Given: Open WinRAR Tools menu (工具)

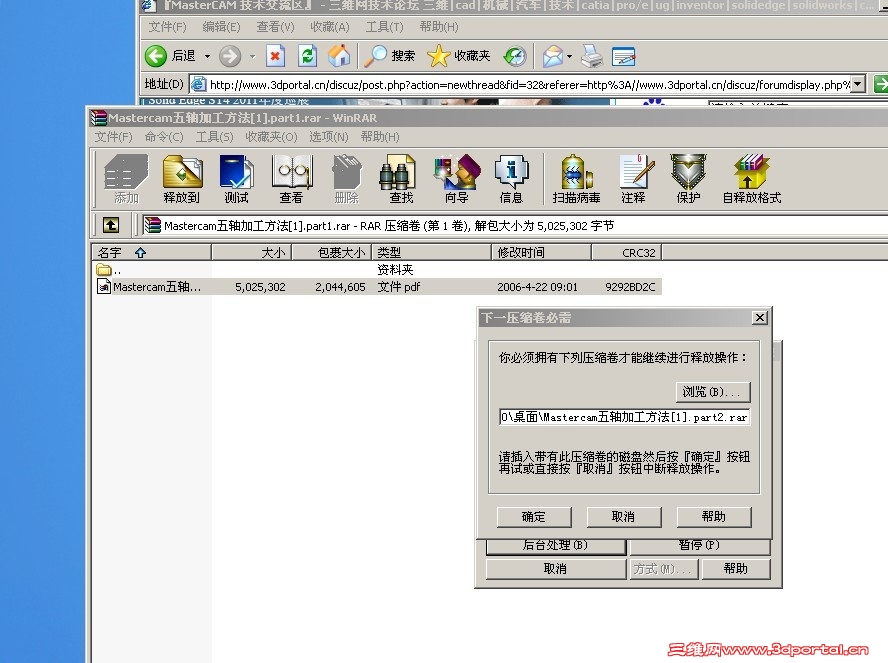Looking at the screenshot, I should click(x=214, y=136).
